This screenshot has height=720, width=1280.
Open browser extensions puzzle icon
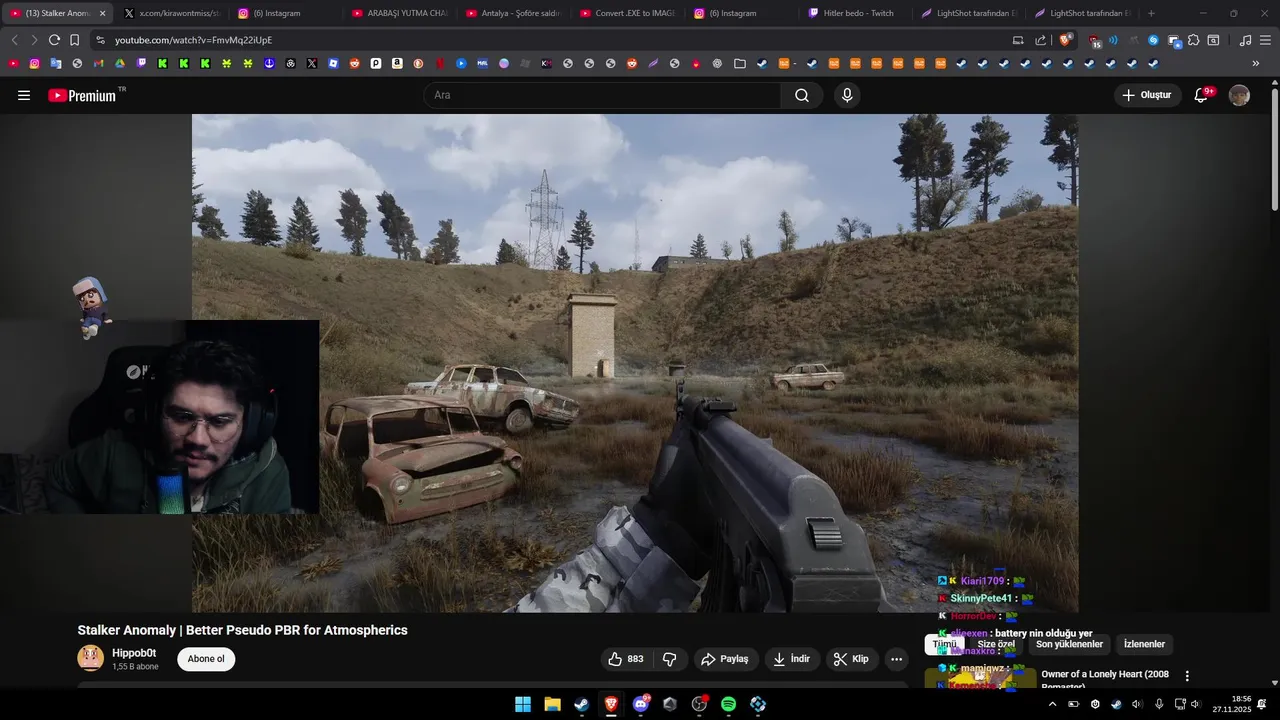(1193, 40)
